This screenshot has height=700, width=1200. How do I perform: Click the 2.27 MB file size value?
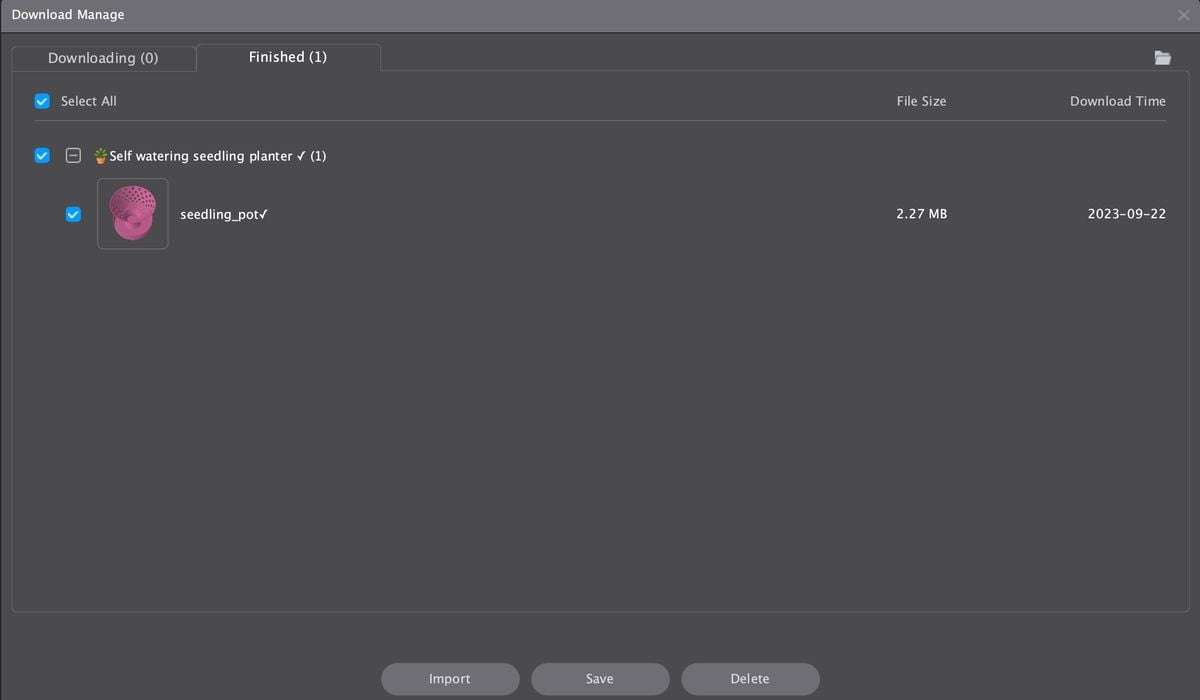[922, 214]
